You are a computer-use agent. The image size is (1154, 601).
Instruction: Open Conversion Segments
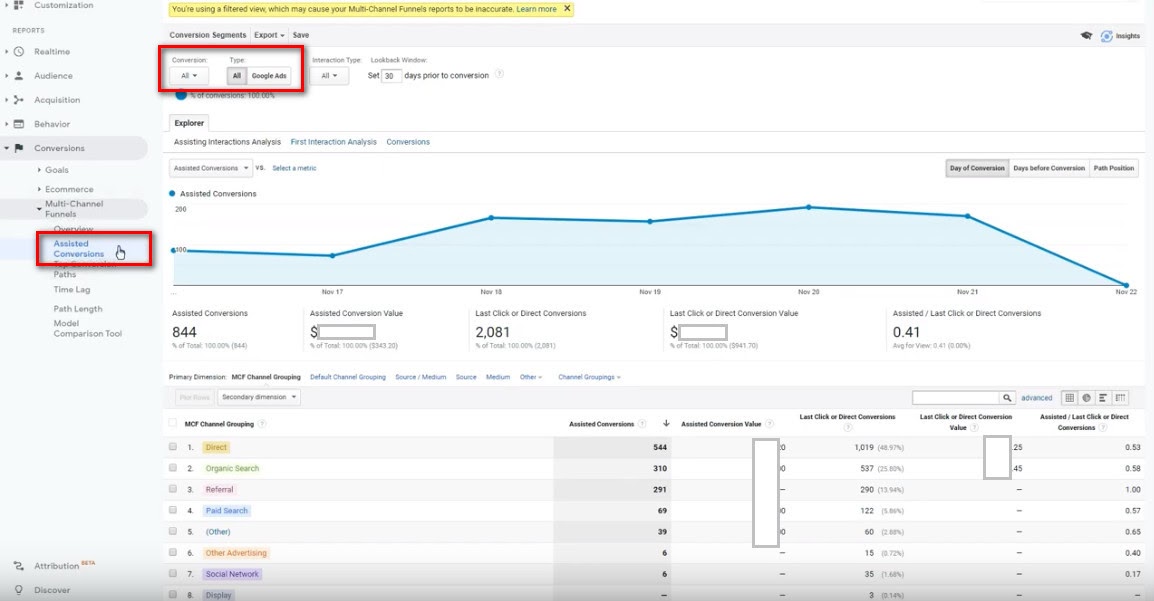pos(208,35)
